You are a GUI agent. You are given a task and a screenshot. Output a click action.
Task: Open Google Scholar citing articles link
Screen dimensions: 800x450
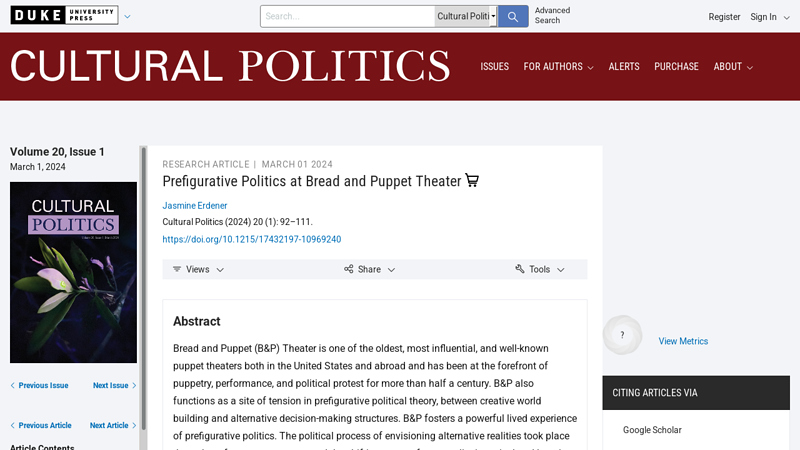[652, 430]
